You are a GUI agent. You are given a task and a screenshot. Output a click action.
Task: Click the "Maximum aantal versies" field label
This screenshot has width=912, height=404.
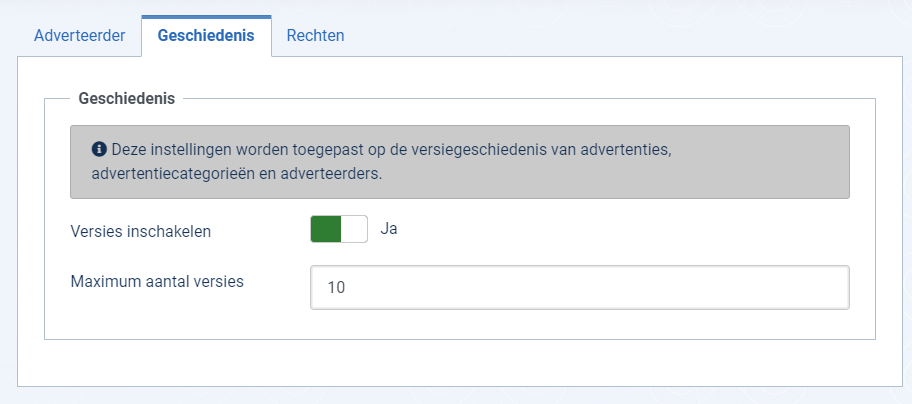point(157,282)
